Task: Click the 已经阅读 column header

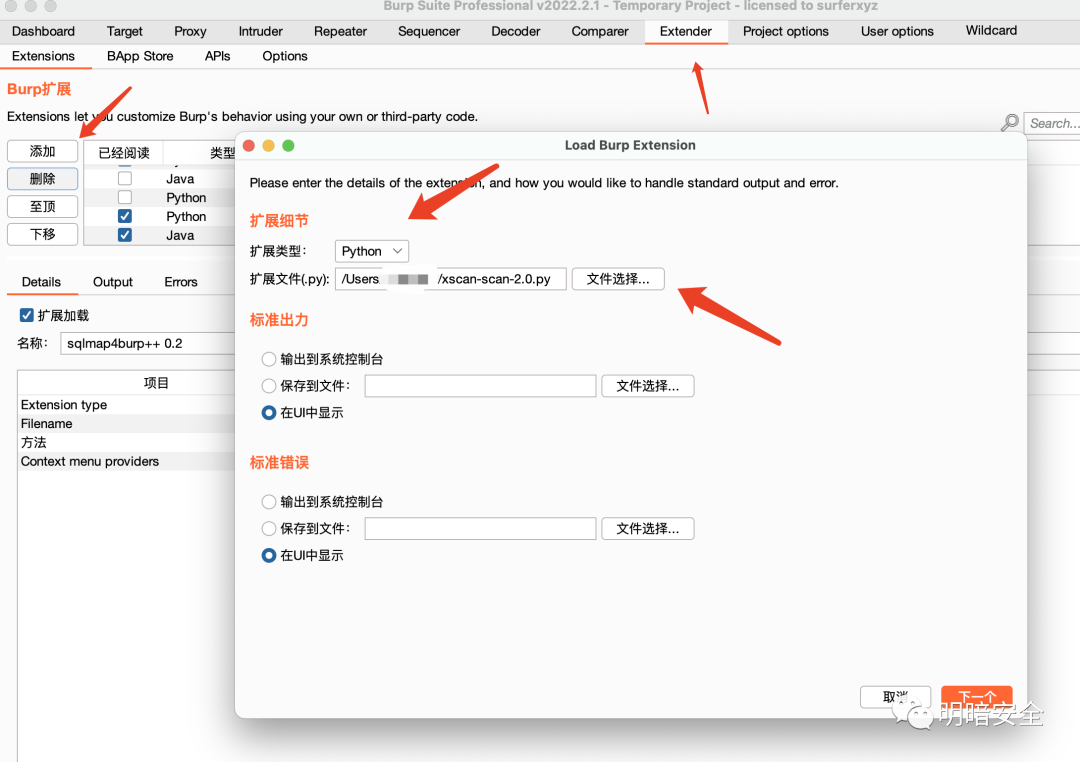Action: pyautogui.click(x=124, y=153)
